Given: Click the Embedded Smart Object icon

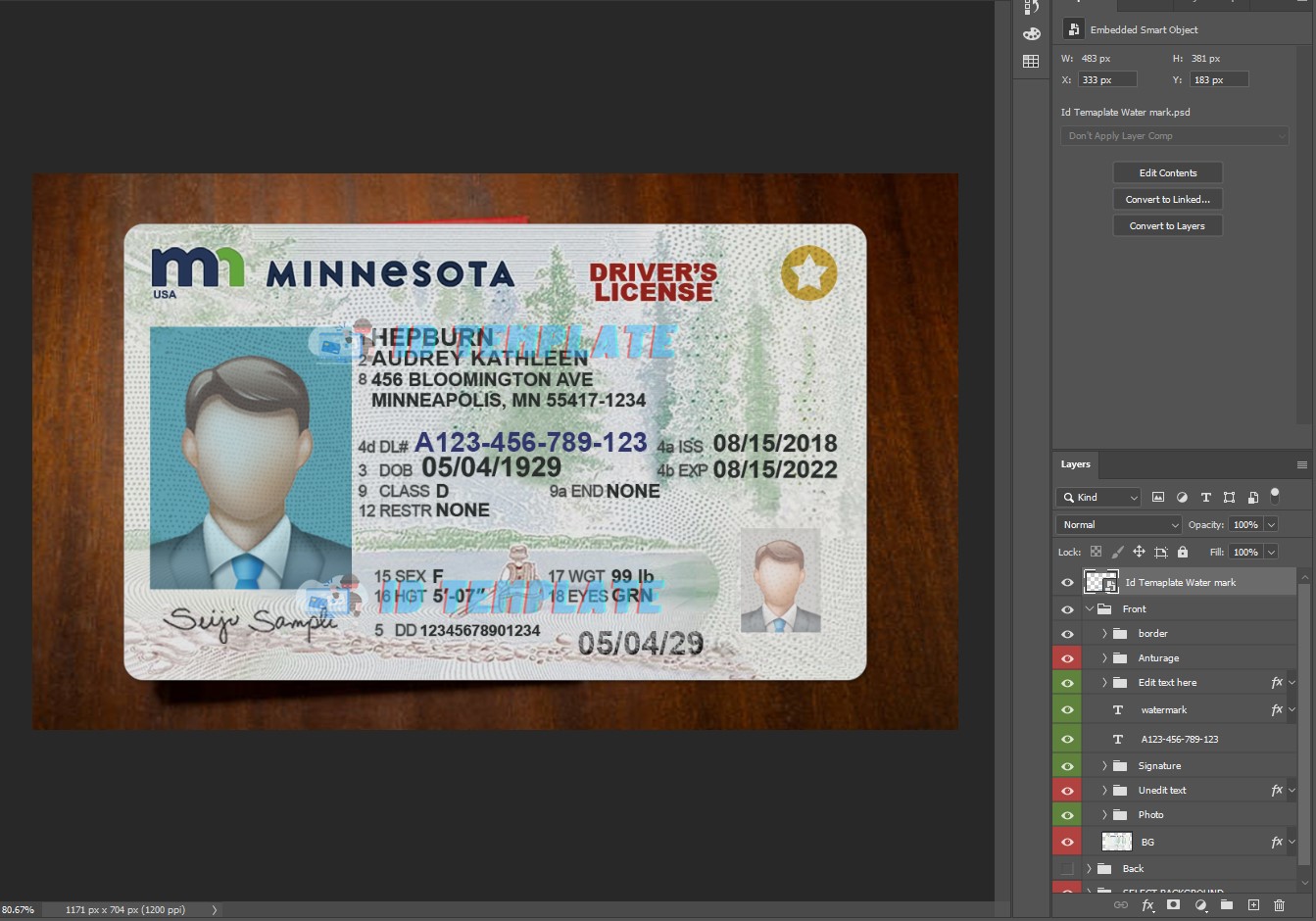Looking at the screenshot, I should (x=1073, y=29).
